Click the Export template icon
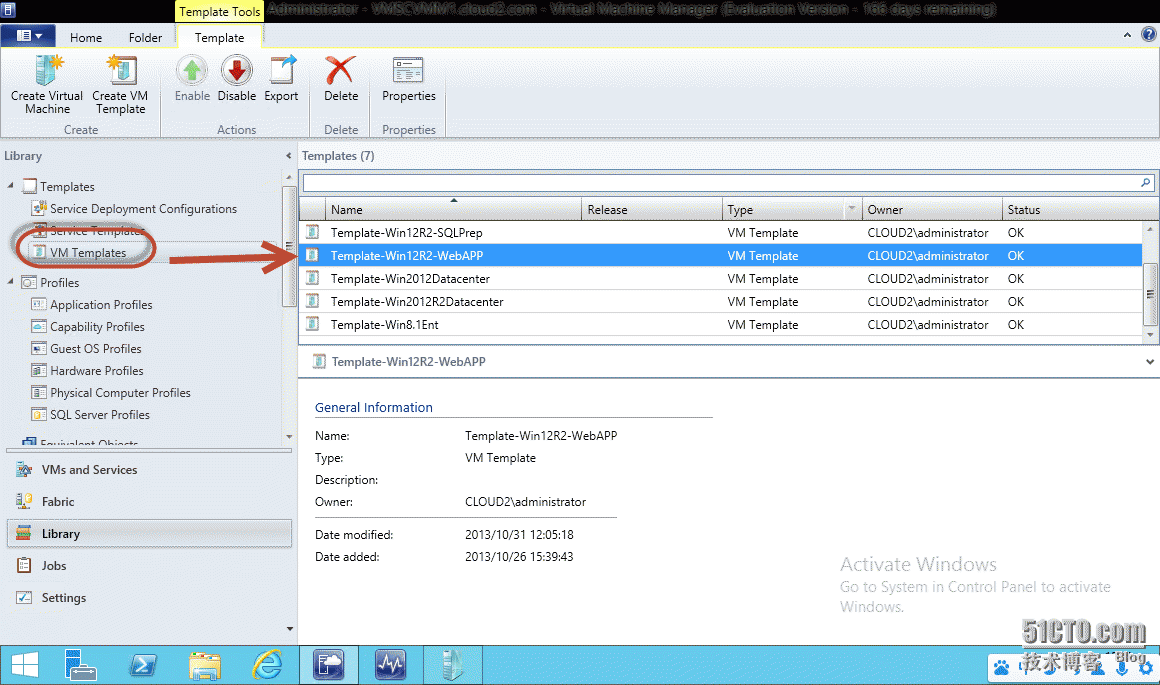1160x685 pixels. (282, 70)
